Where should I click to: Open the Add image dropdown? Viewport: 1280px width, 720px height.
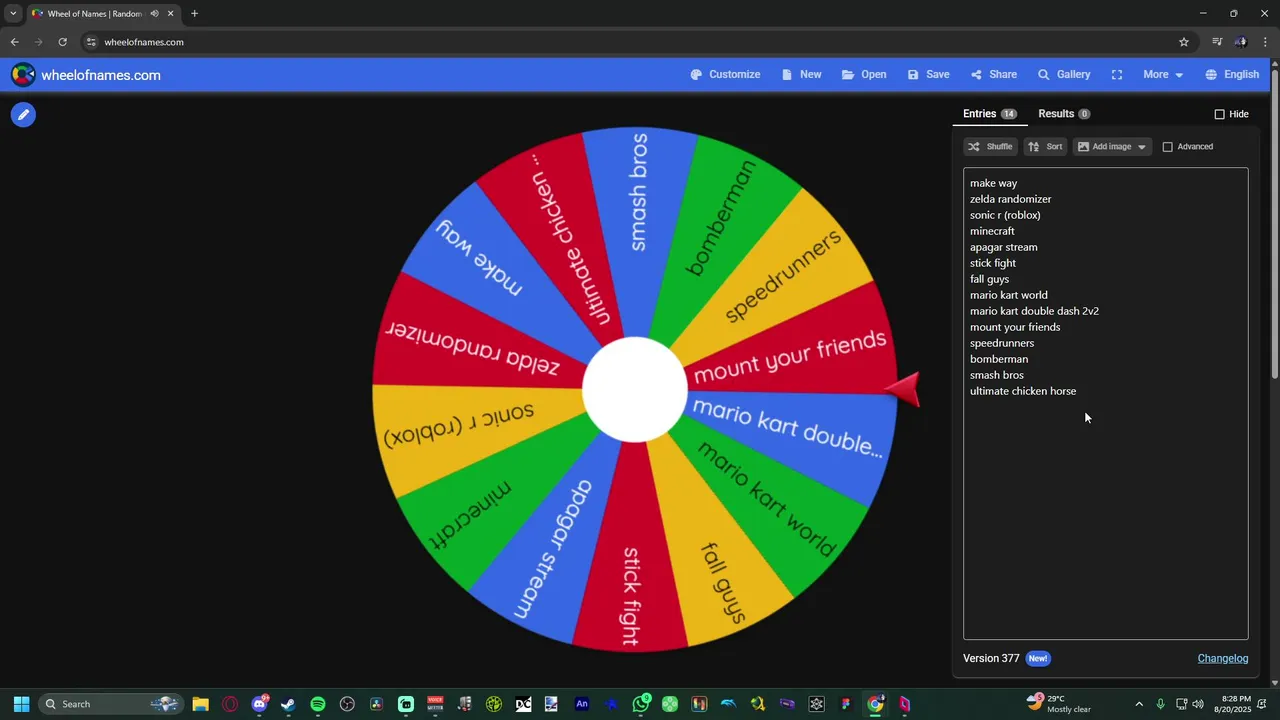[x=1112, y=147]
